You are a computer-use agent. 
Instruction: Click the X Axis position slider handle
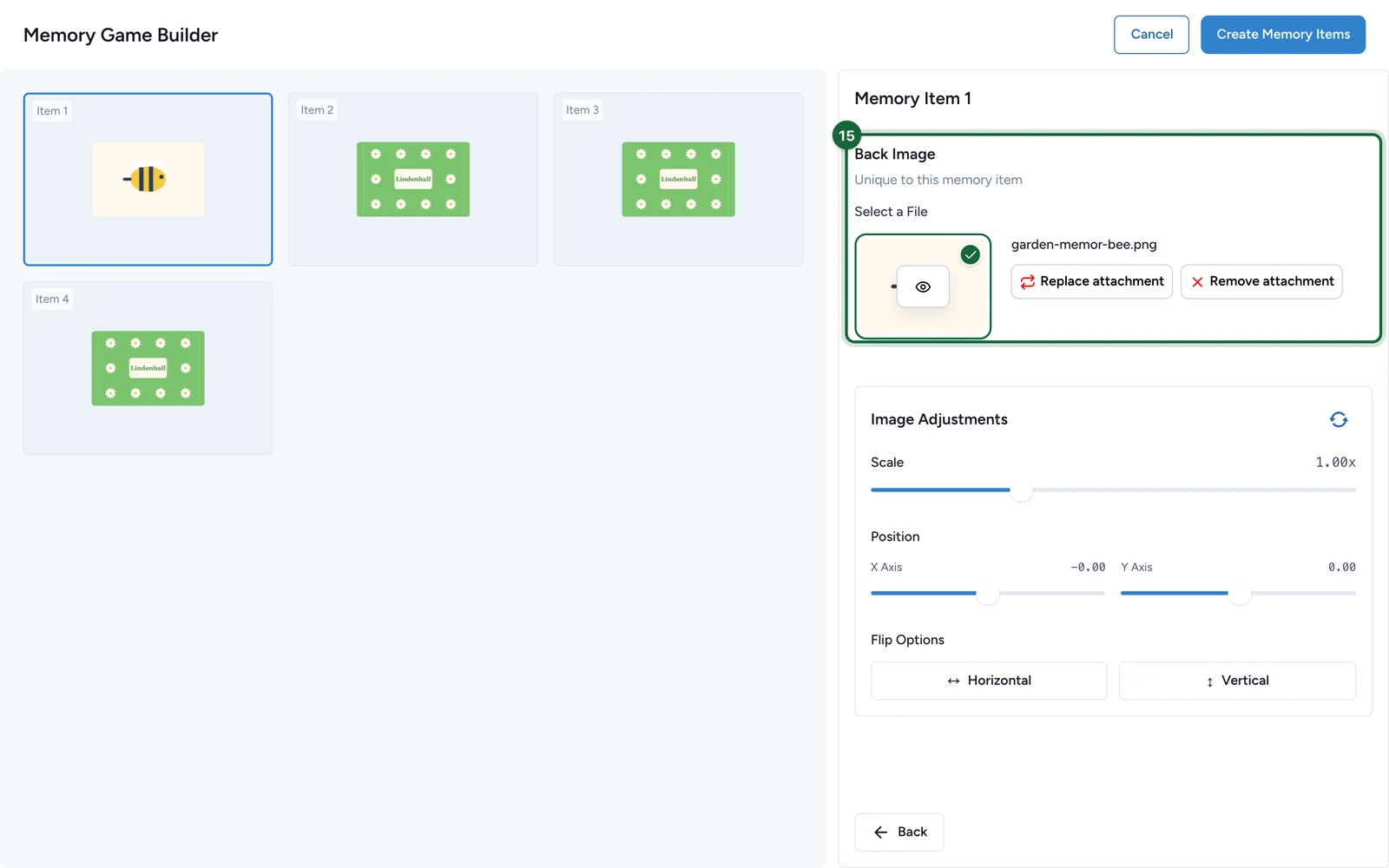click(x=988, y=594)
